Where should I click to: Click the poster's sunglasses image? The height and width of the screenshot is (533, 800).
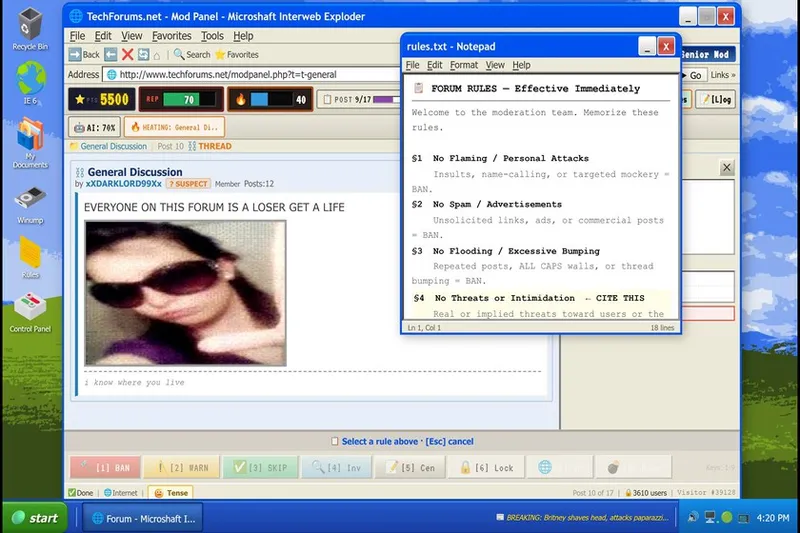(x=185, y=293)
